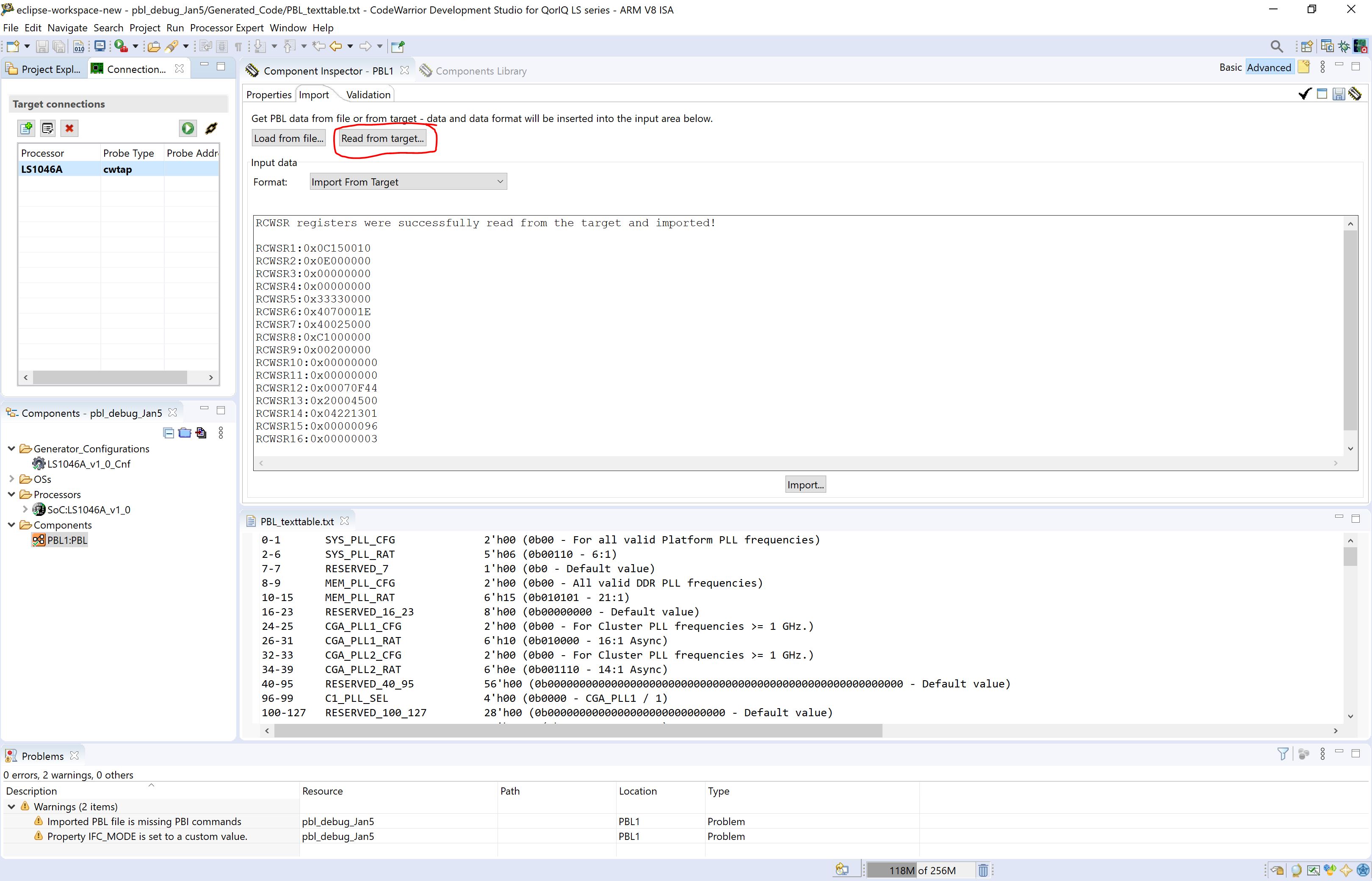Click the Load from file button
Image resolution: width=1372 pixels, height=881 pixels.
click(288, 138)
